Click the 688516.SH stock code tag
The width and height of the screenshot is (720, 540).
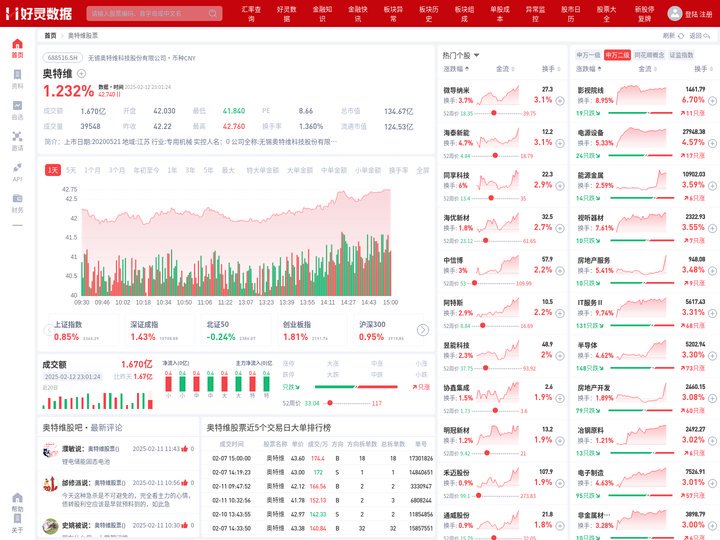[63, 58]
